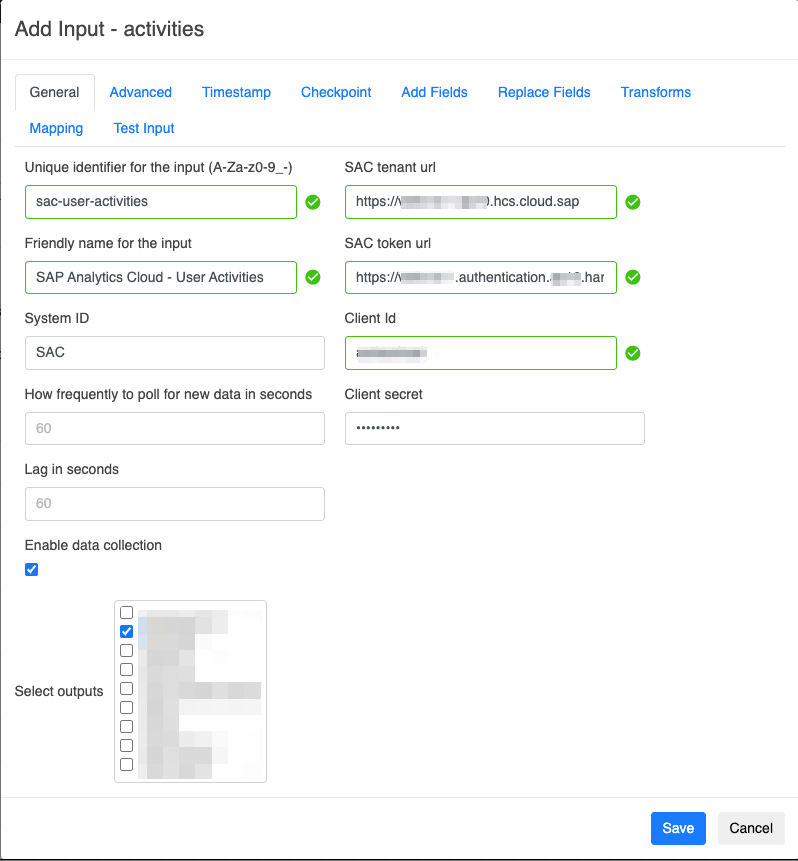Image resolution: width=798 pixels, height=861 pixels.
Task: Check the last output checkbox in list
Action: (127, 764)
